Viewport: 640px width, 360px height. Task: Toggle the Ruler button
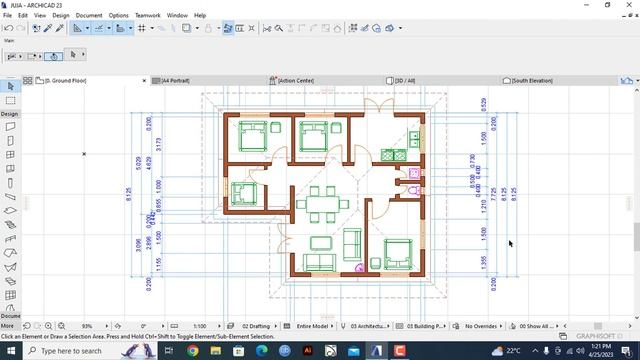(x=120, y=28)
